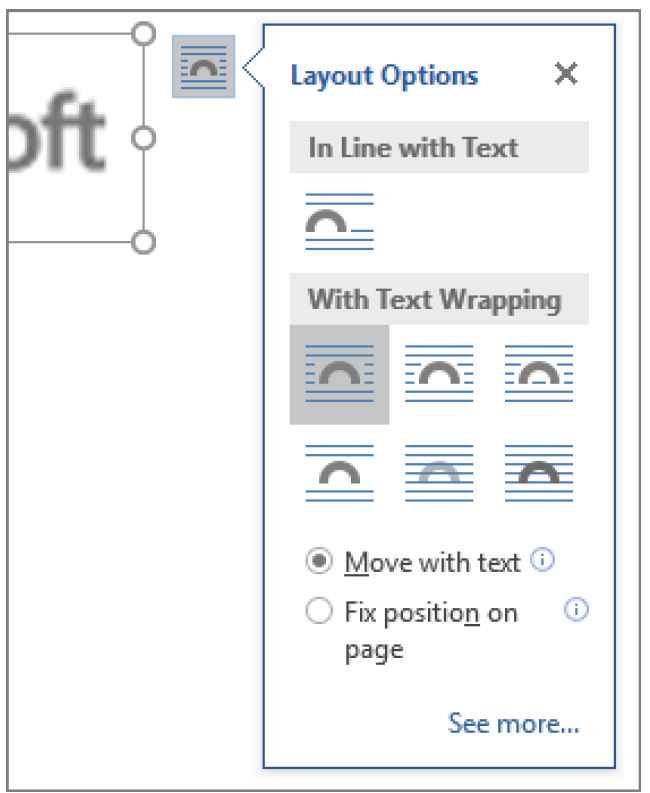Viewport: 650px width, 793px height.
Task: Close the Layout Options panel
Action: point(566,74)
